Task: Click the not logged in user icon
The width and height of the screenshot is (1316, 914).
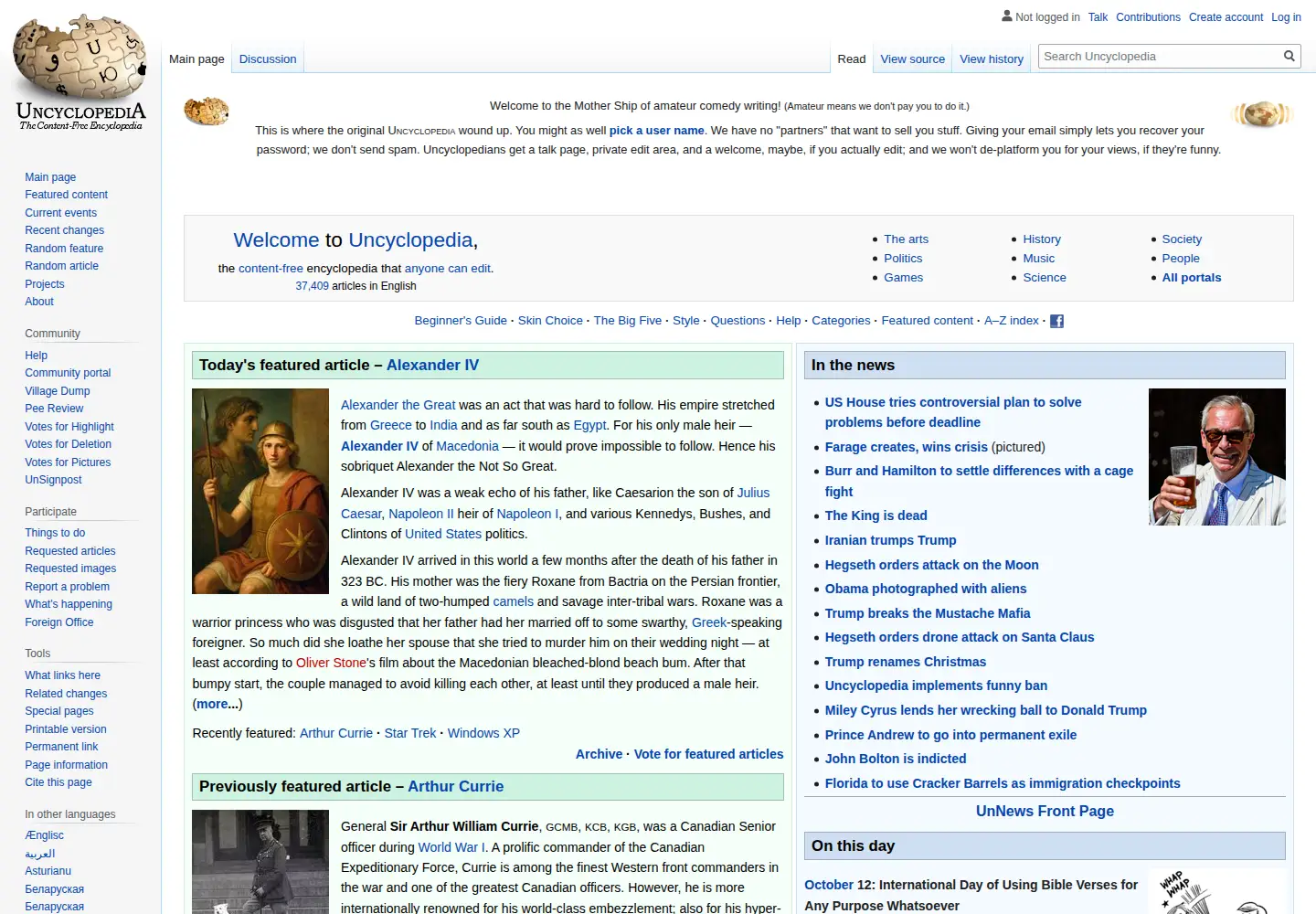Action: (x=1007, y=16)
